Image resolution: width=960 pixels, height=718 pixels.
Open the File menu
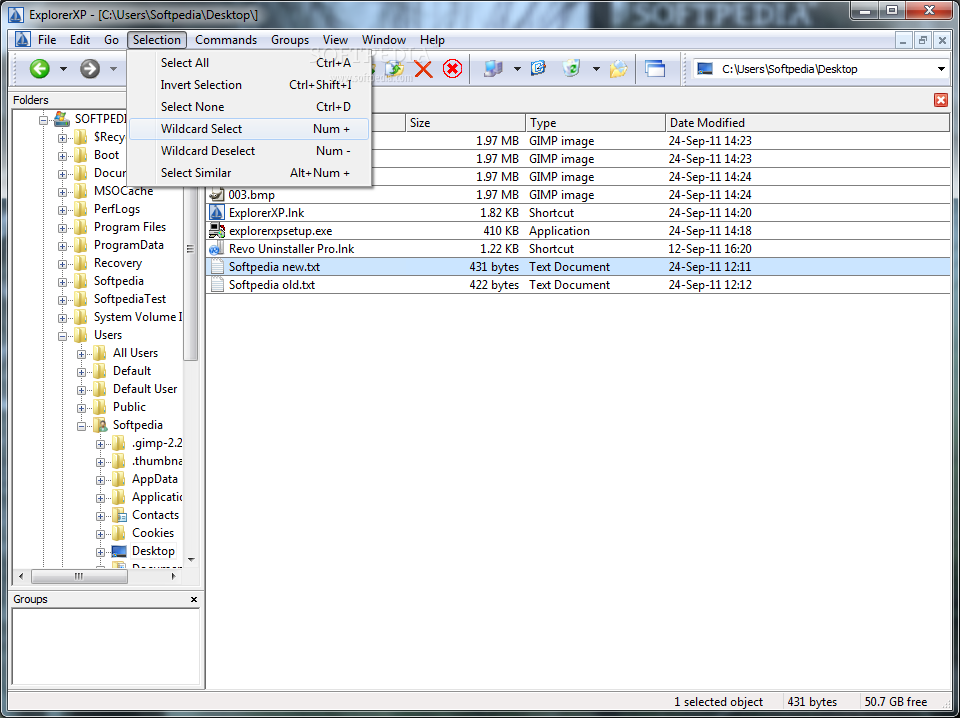pos(47,40)
